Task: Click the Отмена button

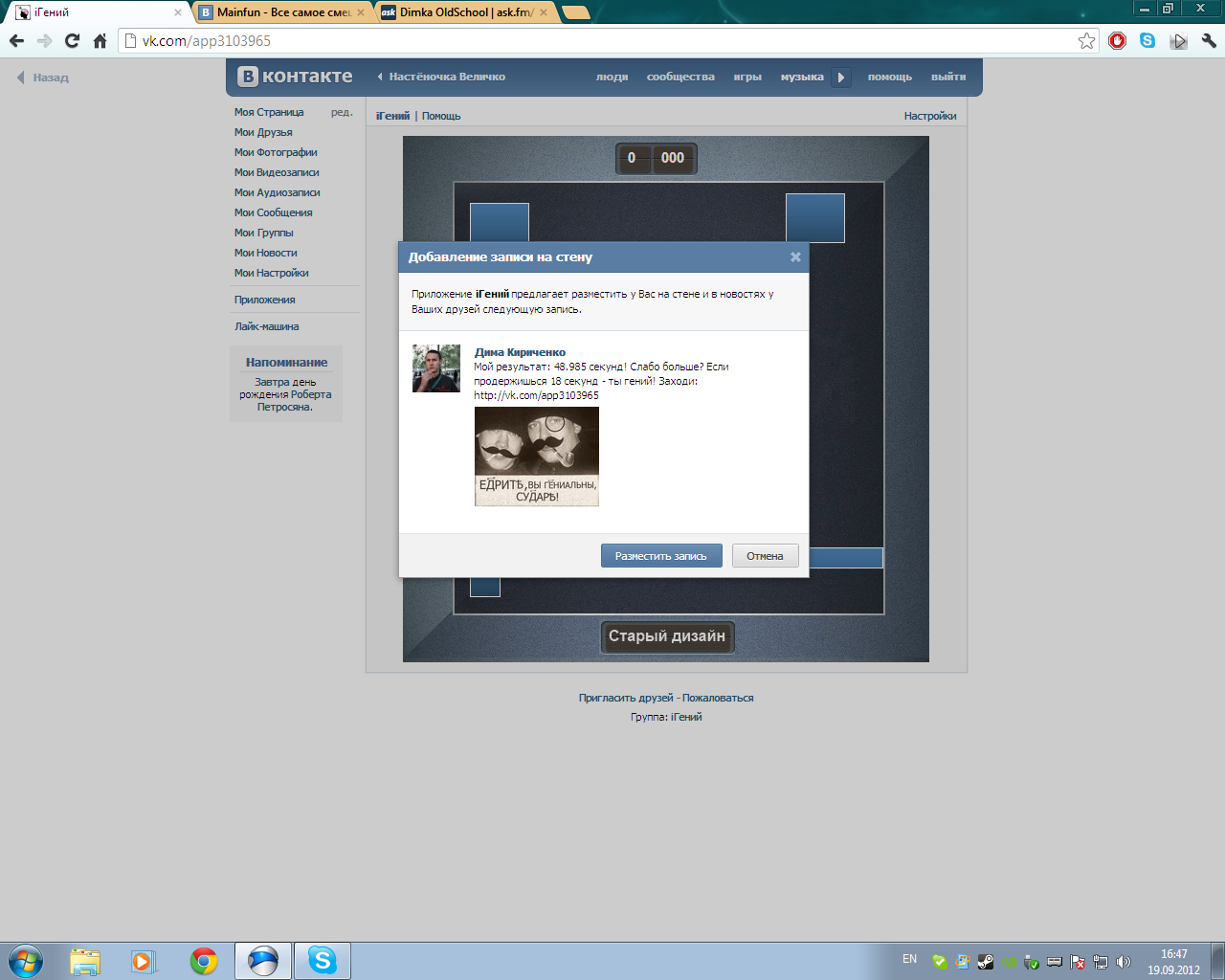Action: point(766,556)
